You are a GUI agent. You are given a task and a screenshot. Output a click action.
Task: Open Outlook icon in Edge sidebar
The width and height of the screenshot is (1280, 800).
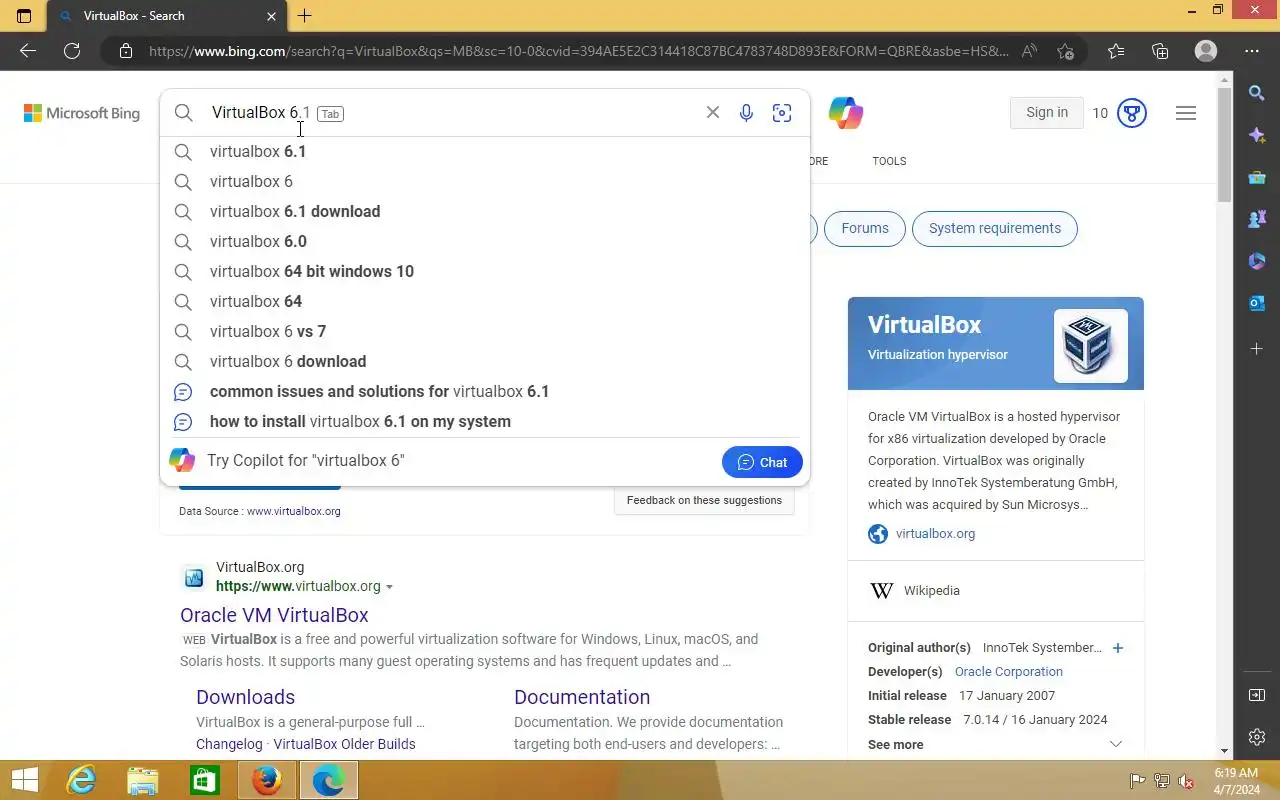pos(1257,303)
